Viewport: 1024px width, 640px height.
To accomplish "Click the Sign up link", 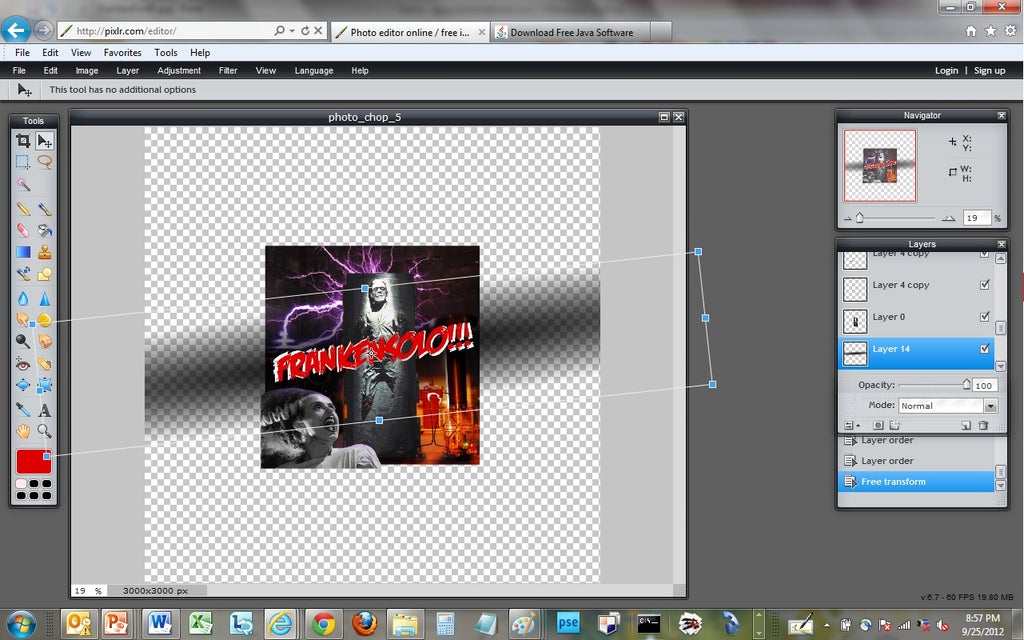I will [x=989, y=71].
